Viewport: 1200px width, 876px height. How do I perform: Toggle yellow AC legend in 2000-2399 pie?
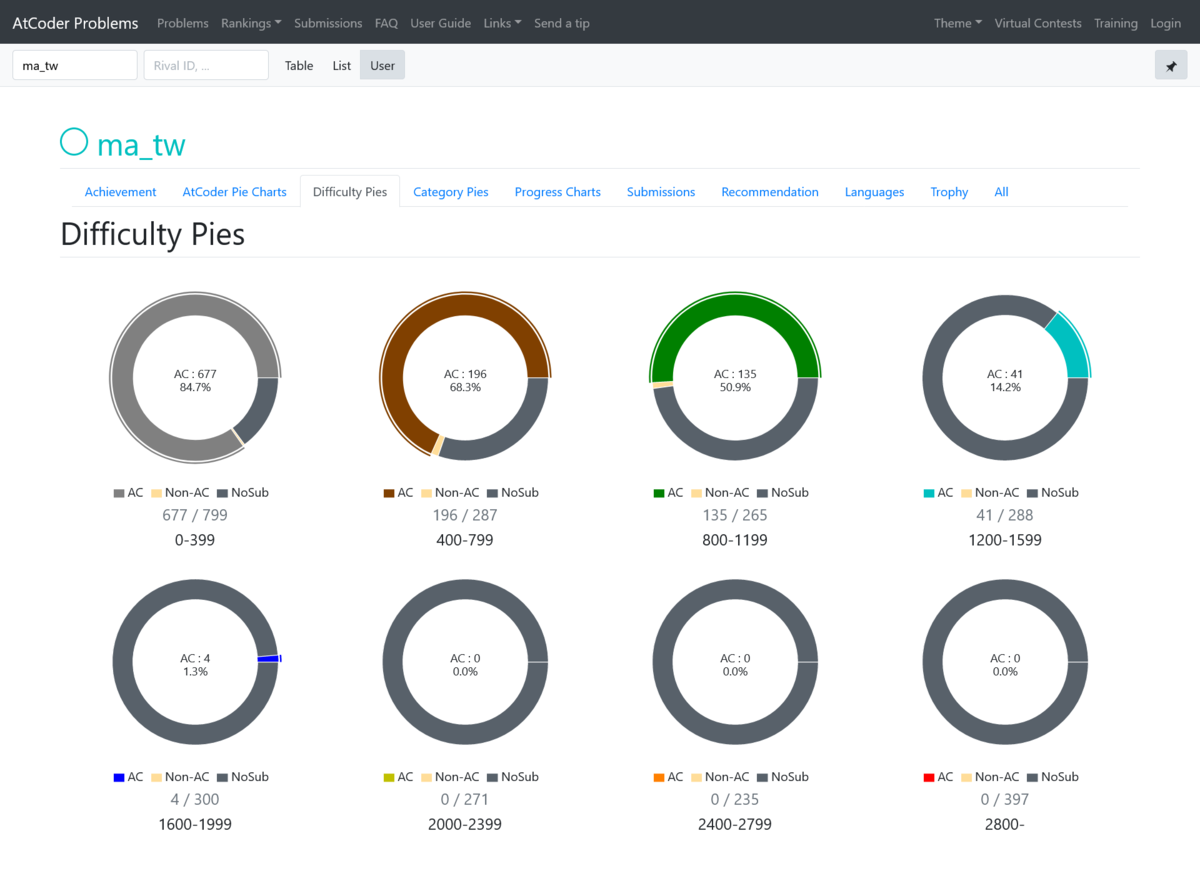pyautogui.click(x=398, y=777)
